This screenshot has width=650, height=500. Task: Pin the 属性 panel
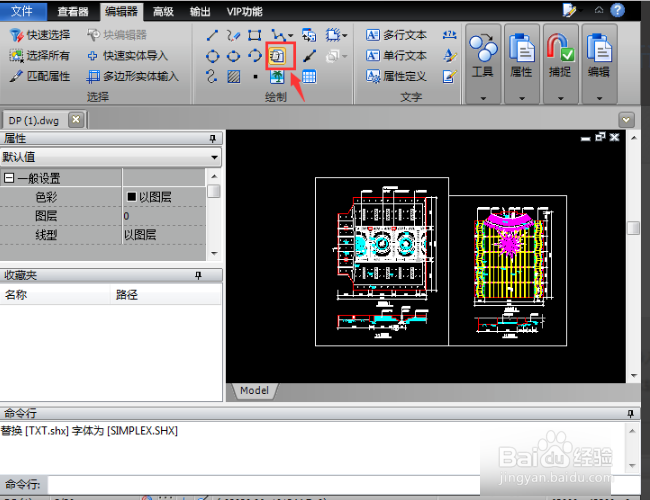click(x=213, y=138)
